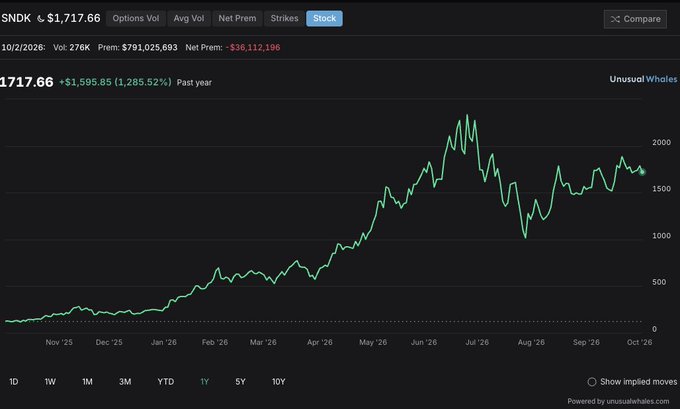
Task: Click the Apr '26 axis label
Action: pos(320,342)
